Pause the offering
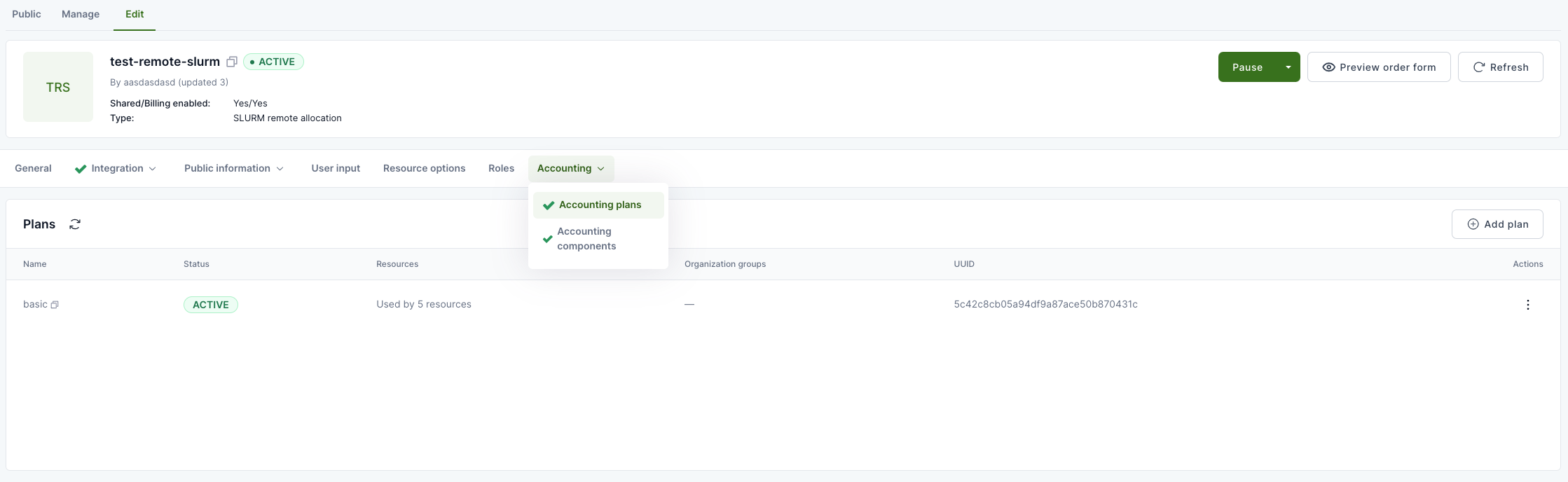The width and height of the screenshot is (1568, 482). (x=1247, y=67)
